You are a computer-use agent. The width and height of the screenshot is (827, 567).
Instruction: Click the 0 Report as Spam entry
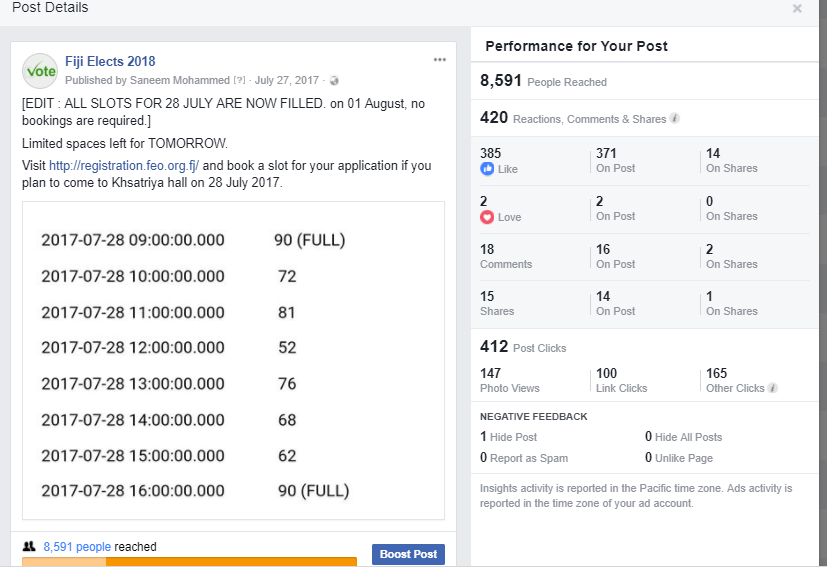(x=524, y=458)
